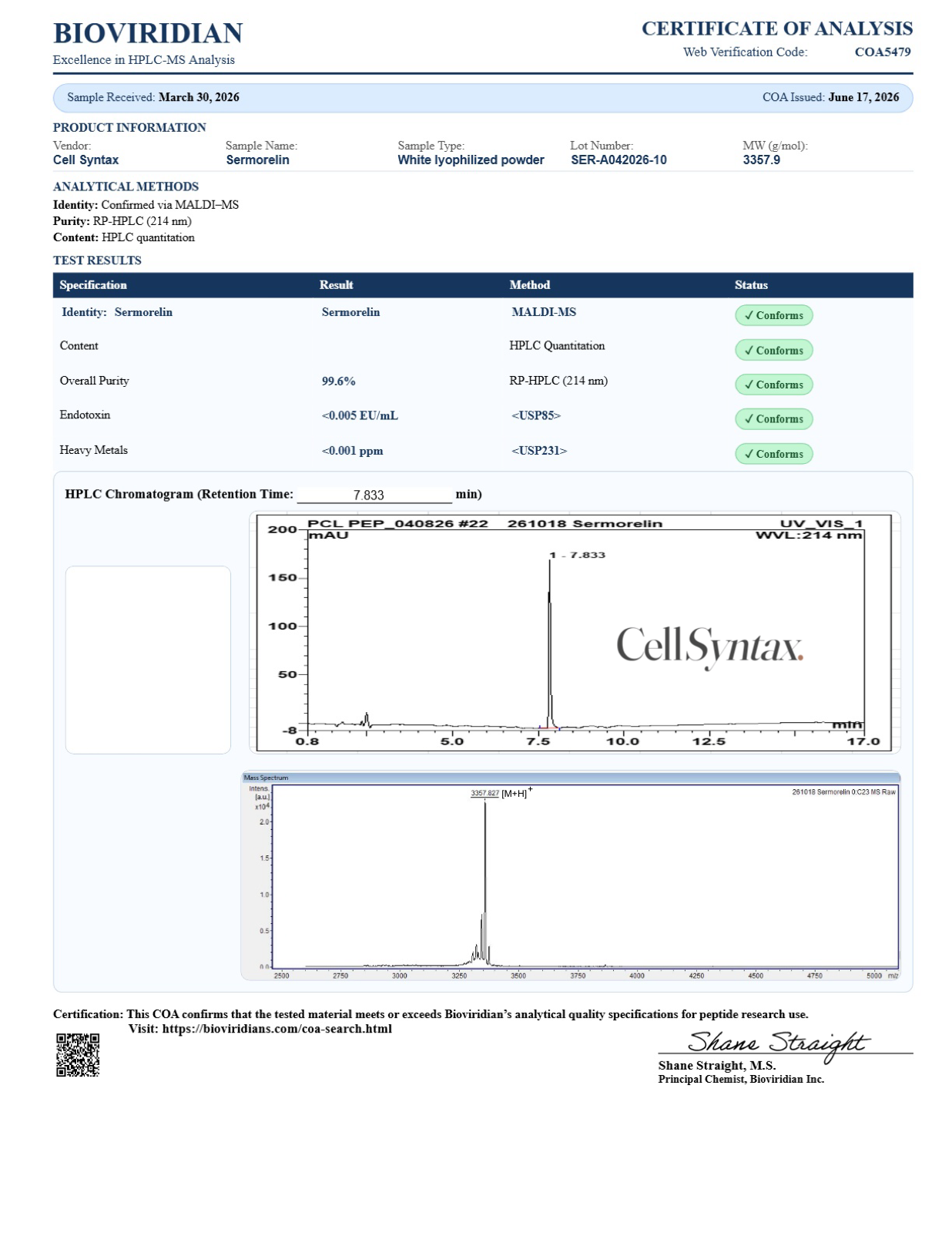
Task: Click the WVL:214 nm label on chromatogram
Action: coord(809,535)
